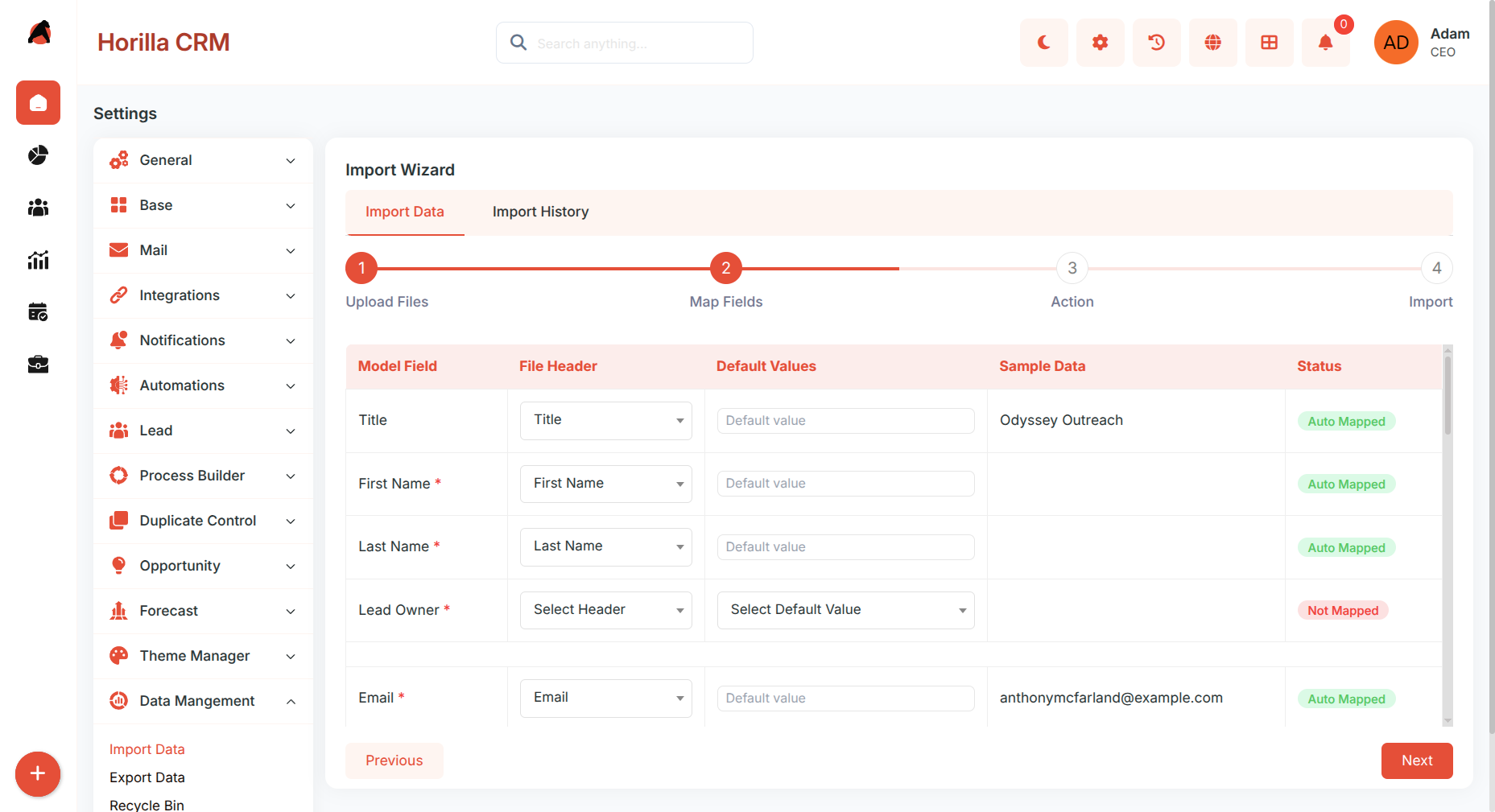Open the Email file header dropdown
The image size is (1495, 812).
tap(606, 698)
